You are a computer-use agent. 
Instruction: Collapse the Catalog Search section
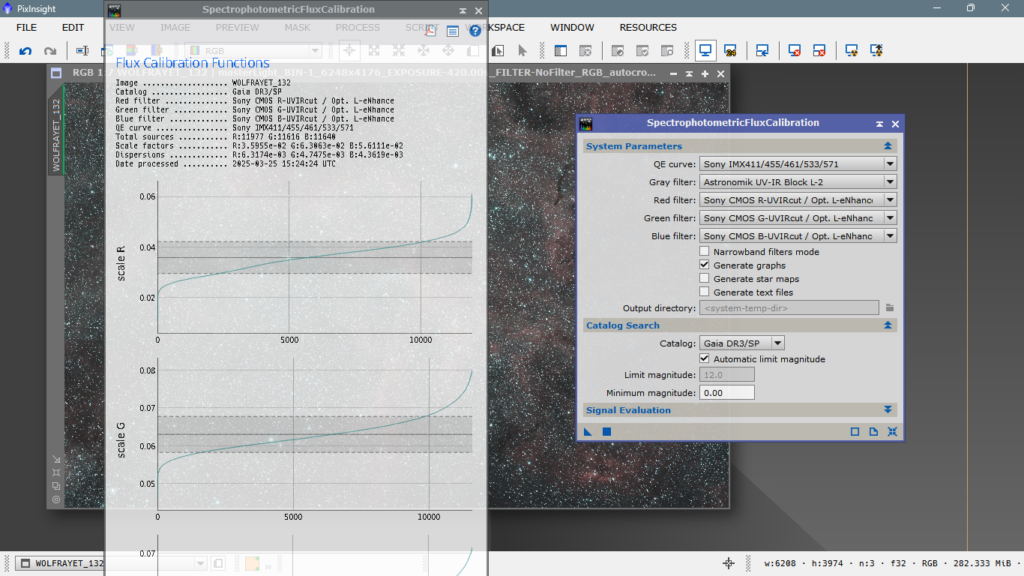(888, 325)
